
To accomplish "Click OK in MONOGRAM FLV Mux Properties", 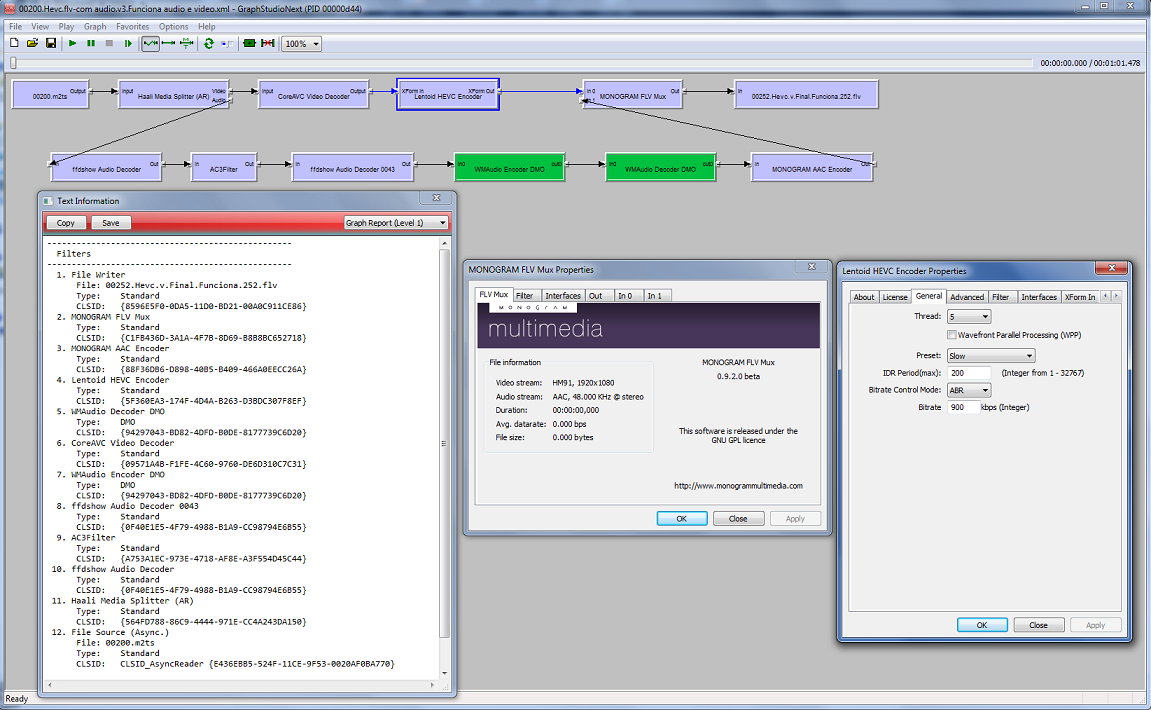I will coord(682,518).
